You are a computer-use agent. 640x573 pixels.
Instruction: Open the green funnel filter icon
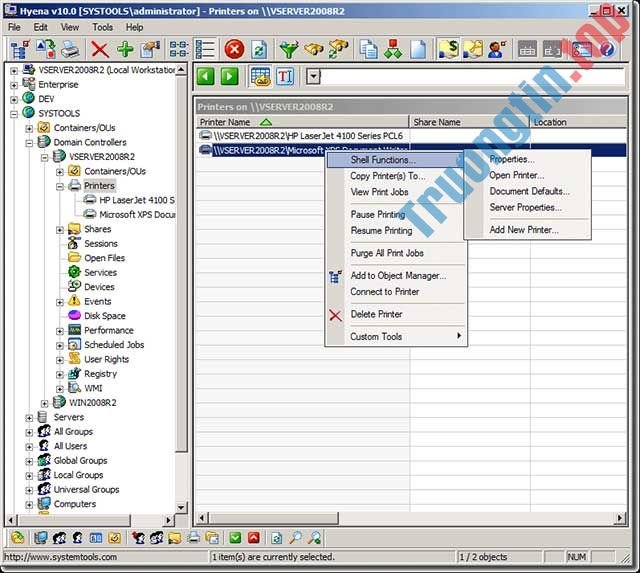[x=289, y=50]
